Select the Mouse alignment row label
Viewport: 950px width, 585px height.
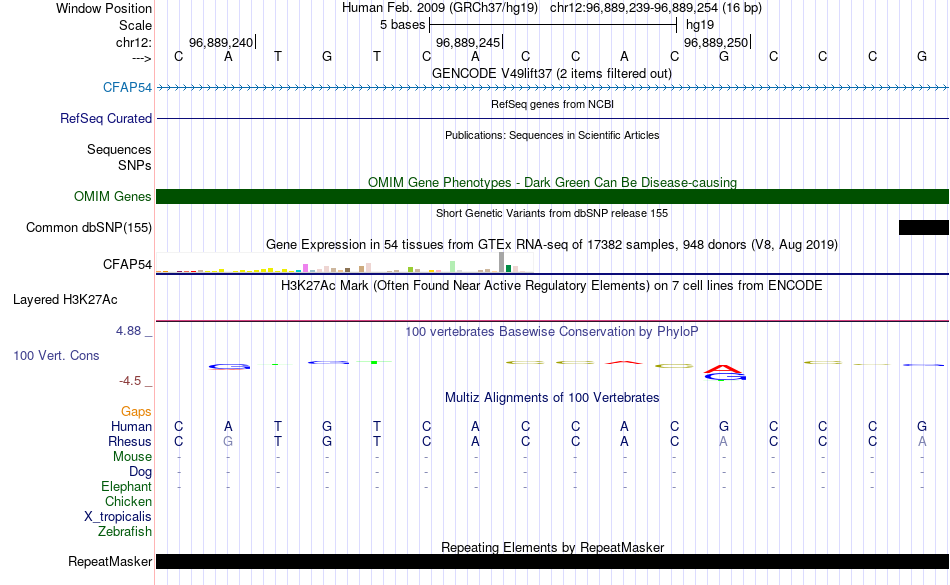(132, 457)
